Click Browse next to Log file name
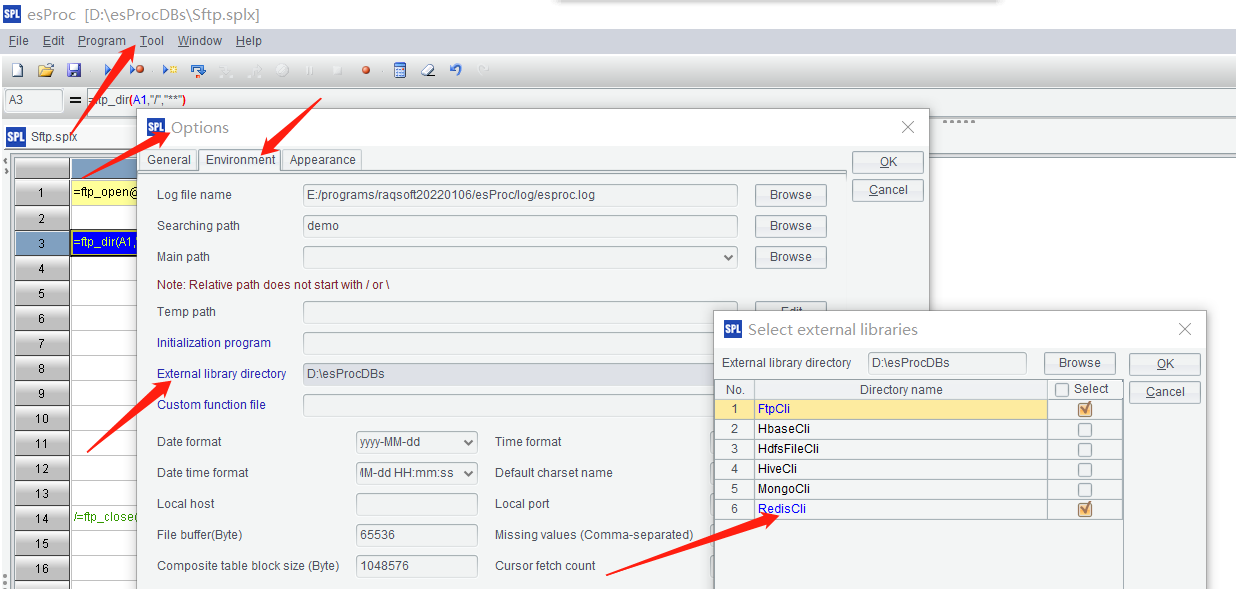 tap(790, 195)
